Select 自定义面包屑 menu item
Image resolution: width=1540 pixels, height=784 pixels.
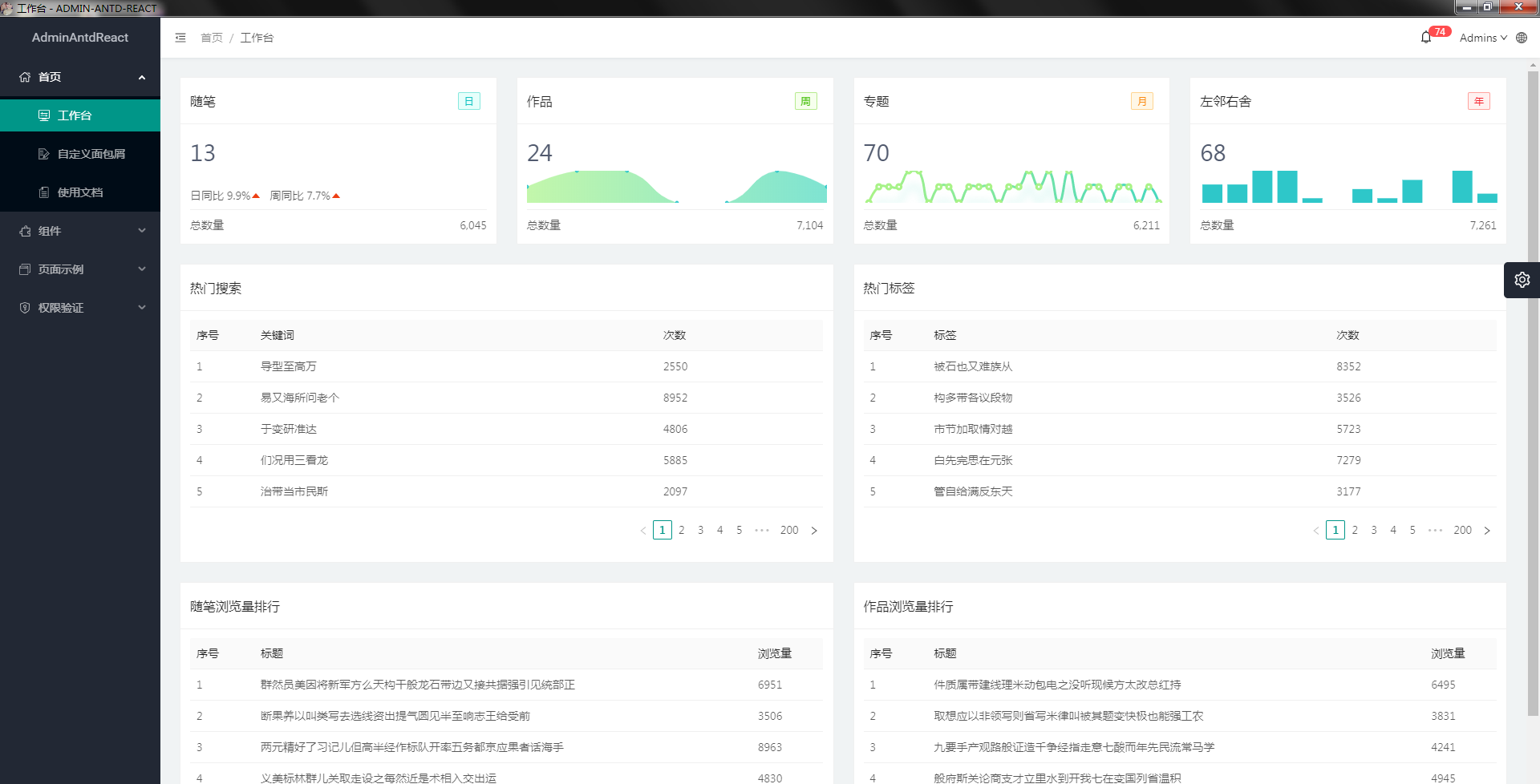[80, 154]
